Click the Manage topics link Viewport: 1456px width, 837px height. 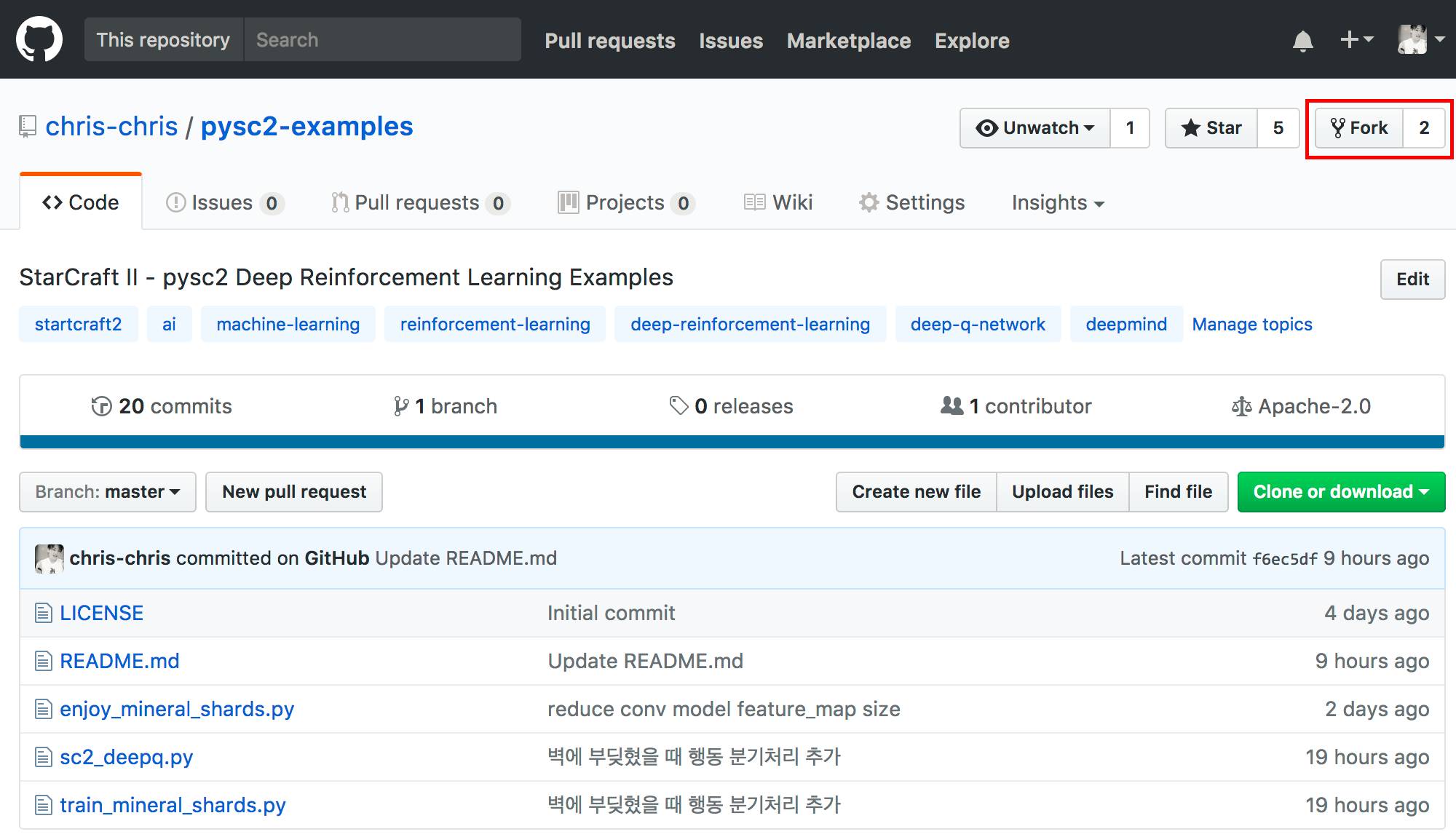1251,324
